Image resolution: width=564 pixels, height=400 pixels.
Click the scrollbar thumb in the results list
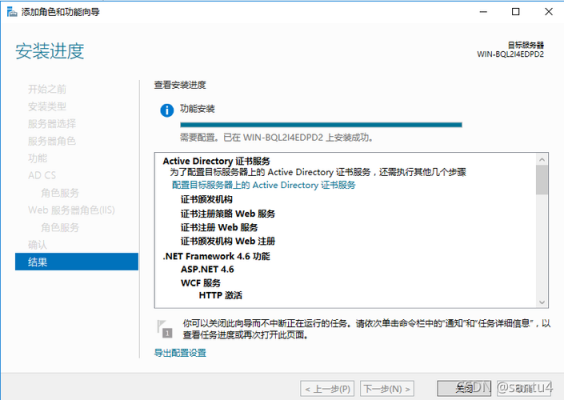[542, 179]
